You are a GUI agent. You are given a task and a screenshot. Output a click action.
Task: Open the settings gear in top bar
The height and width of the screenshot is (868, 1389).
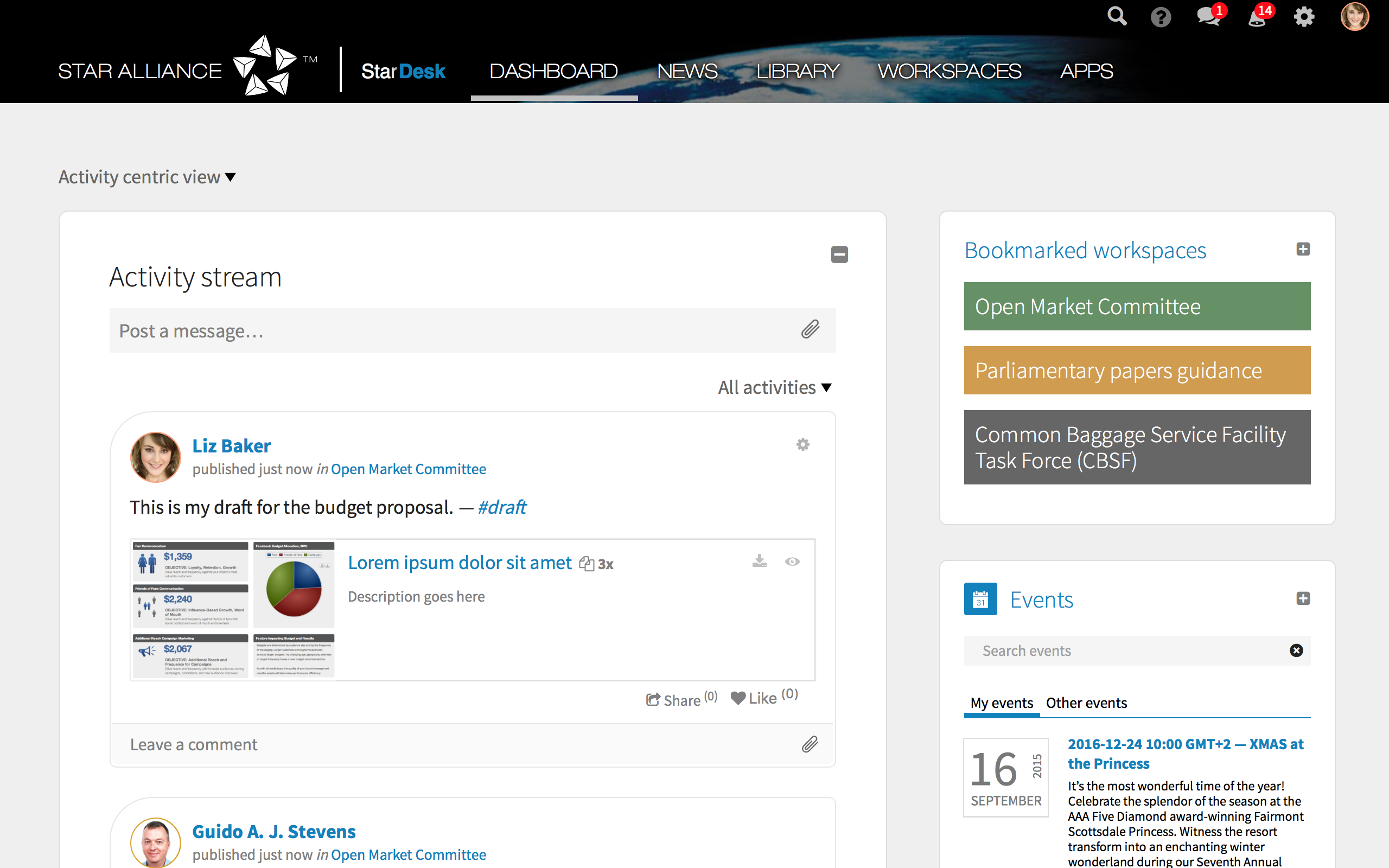tap(1303, 17)
